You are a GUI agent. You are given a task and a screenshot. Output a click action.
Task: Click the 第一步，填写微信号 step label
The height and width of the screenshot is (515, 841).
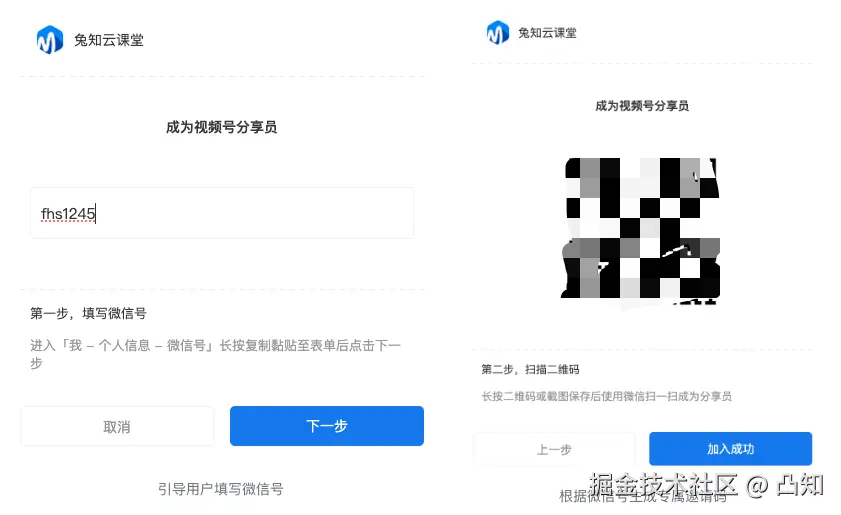pyautogui.click(x=88, y=313)
